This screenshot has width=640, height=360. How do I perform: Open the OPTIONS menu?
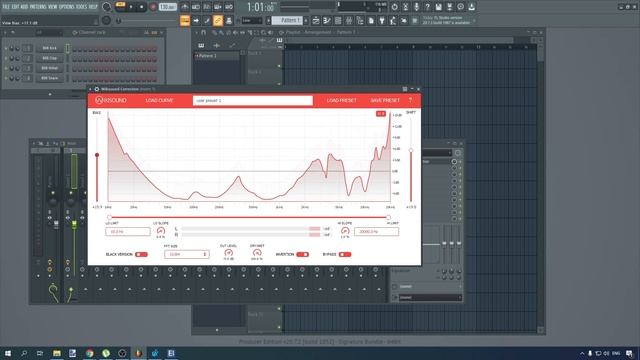[x=67, y=7]
